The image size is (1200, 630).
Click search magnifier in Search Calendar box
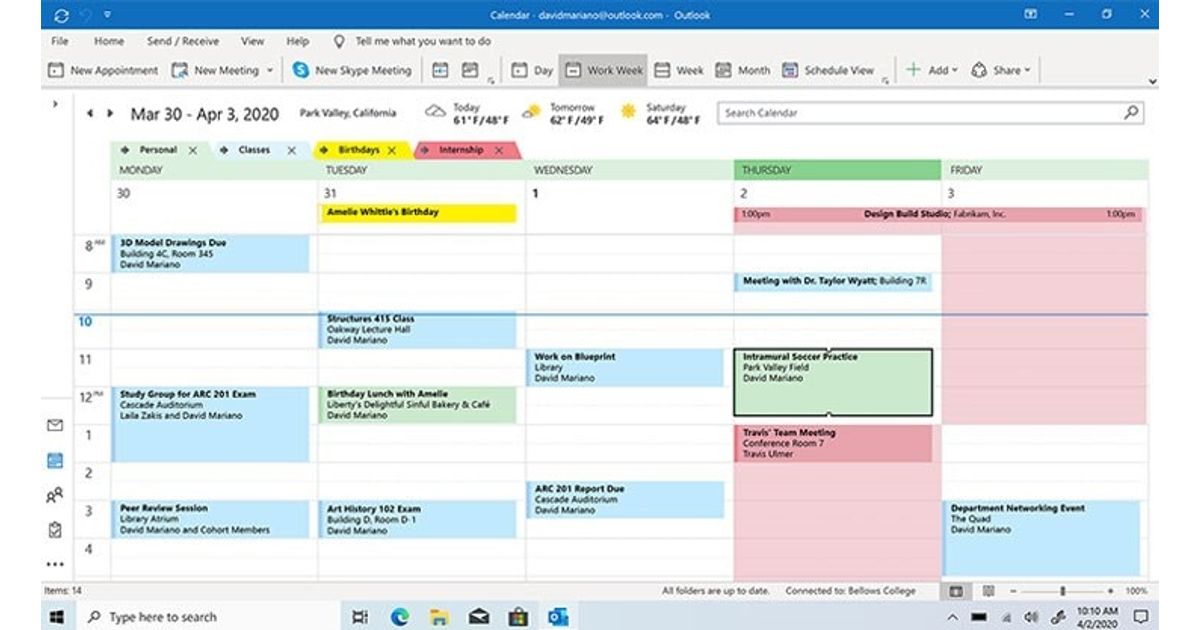click(1131, 113)
